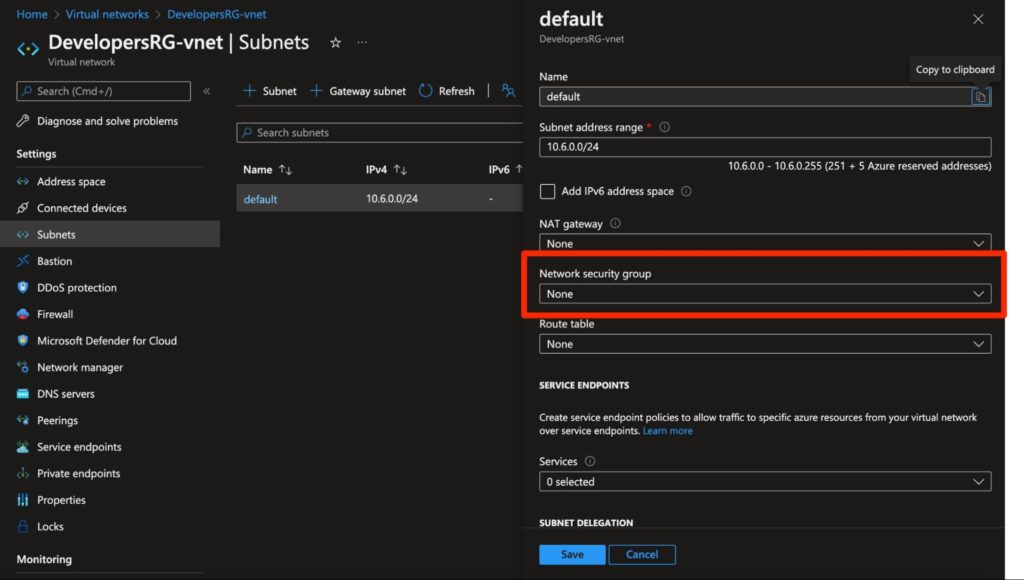Image resolution: width=1024 pixels, height=580 pixels.
Task: Click the favorite star next to Subnets title
Action: click(x=335, y=42)
